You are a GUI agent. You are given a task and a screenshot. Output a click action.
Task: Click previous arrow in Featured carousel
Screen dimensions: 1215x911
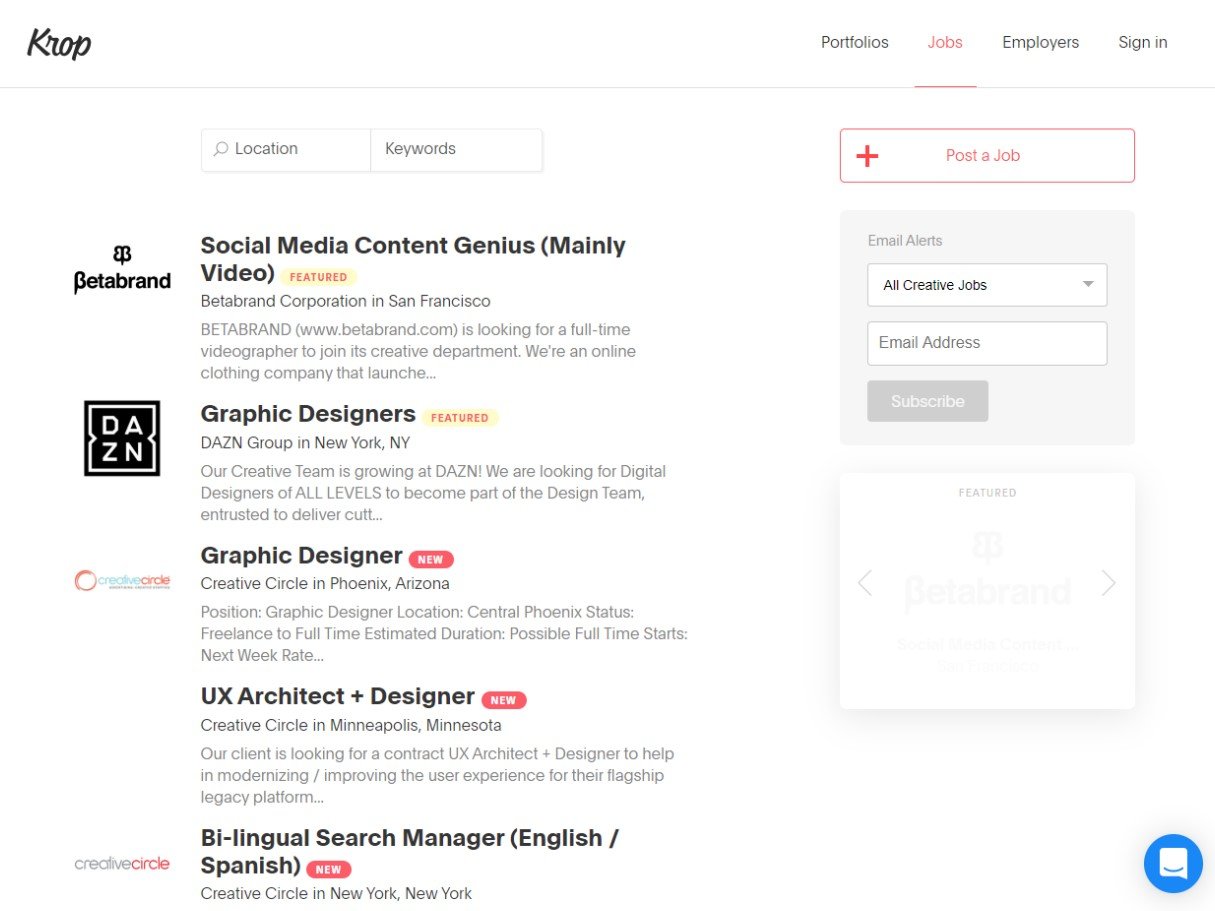coord(865,583)
